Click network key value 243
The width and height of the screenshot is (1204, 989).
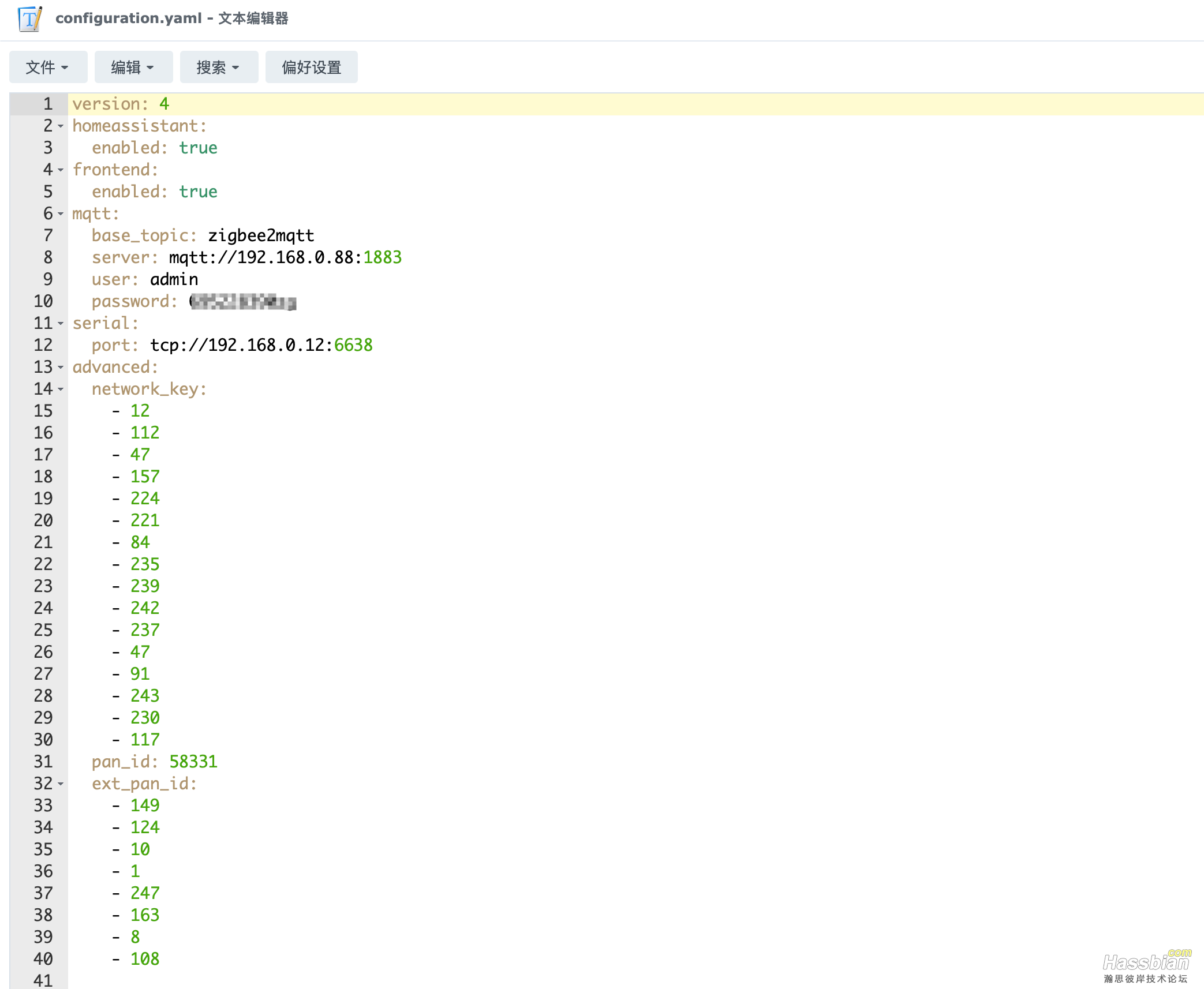click(145, 696)
